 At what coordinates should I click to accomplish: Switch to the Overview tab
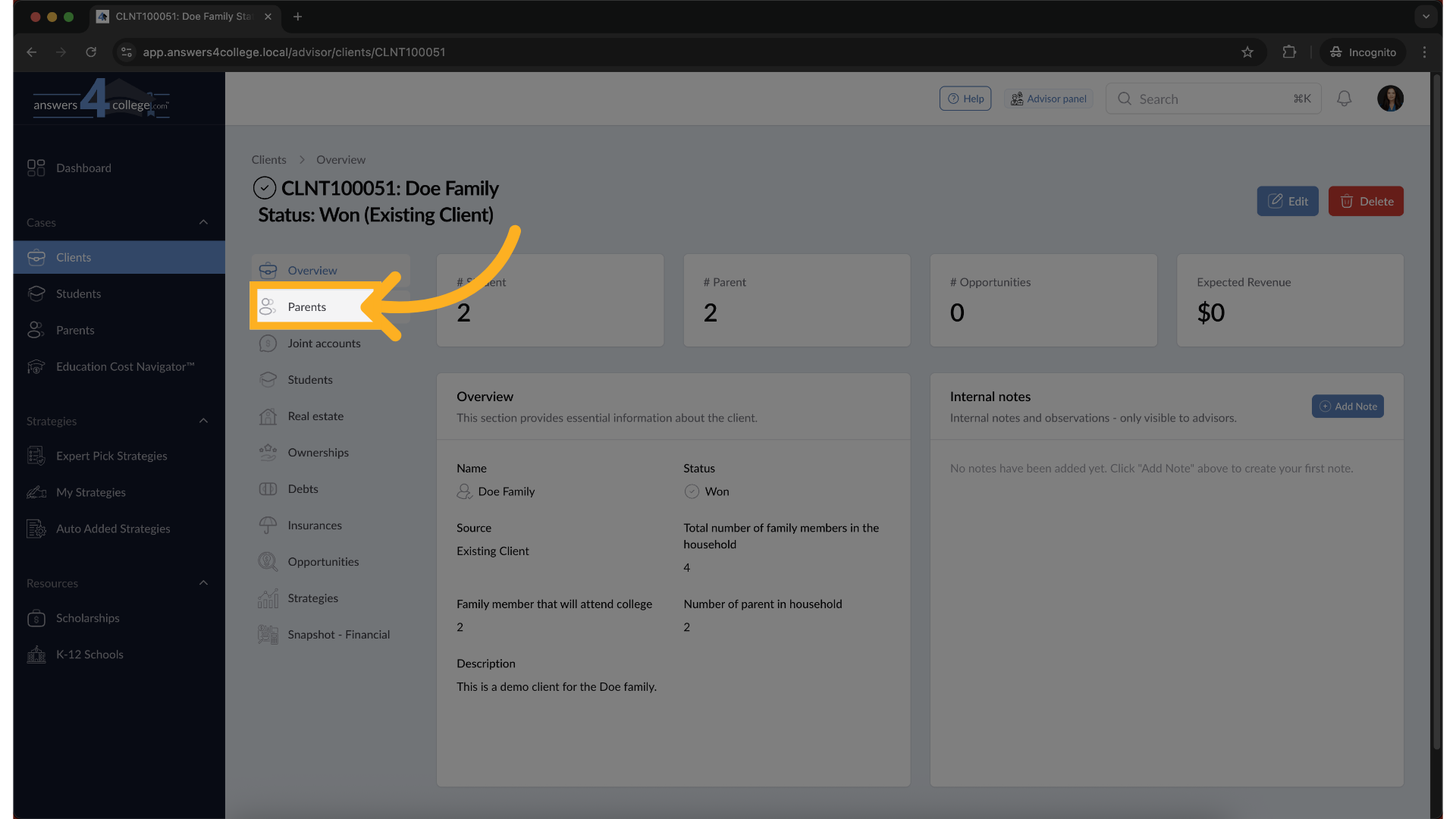[312, 270]
